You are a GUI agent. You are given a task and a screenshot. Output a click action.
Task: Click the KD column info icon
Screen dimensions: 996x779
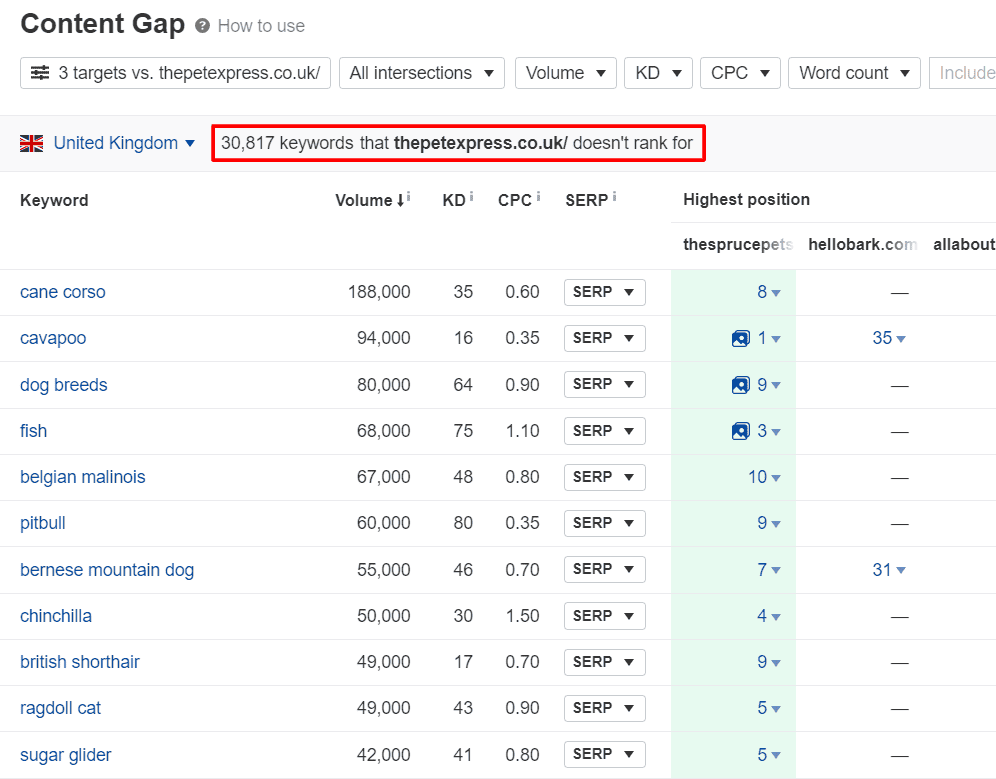(471, 197)
